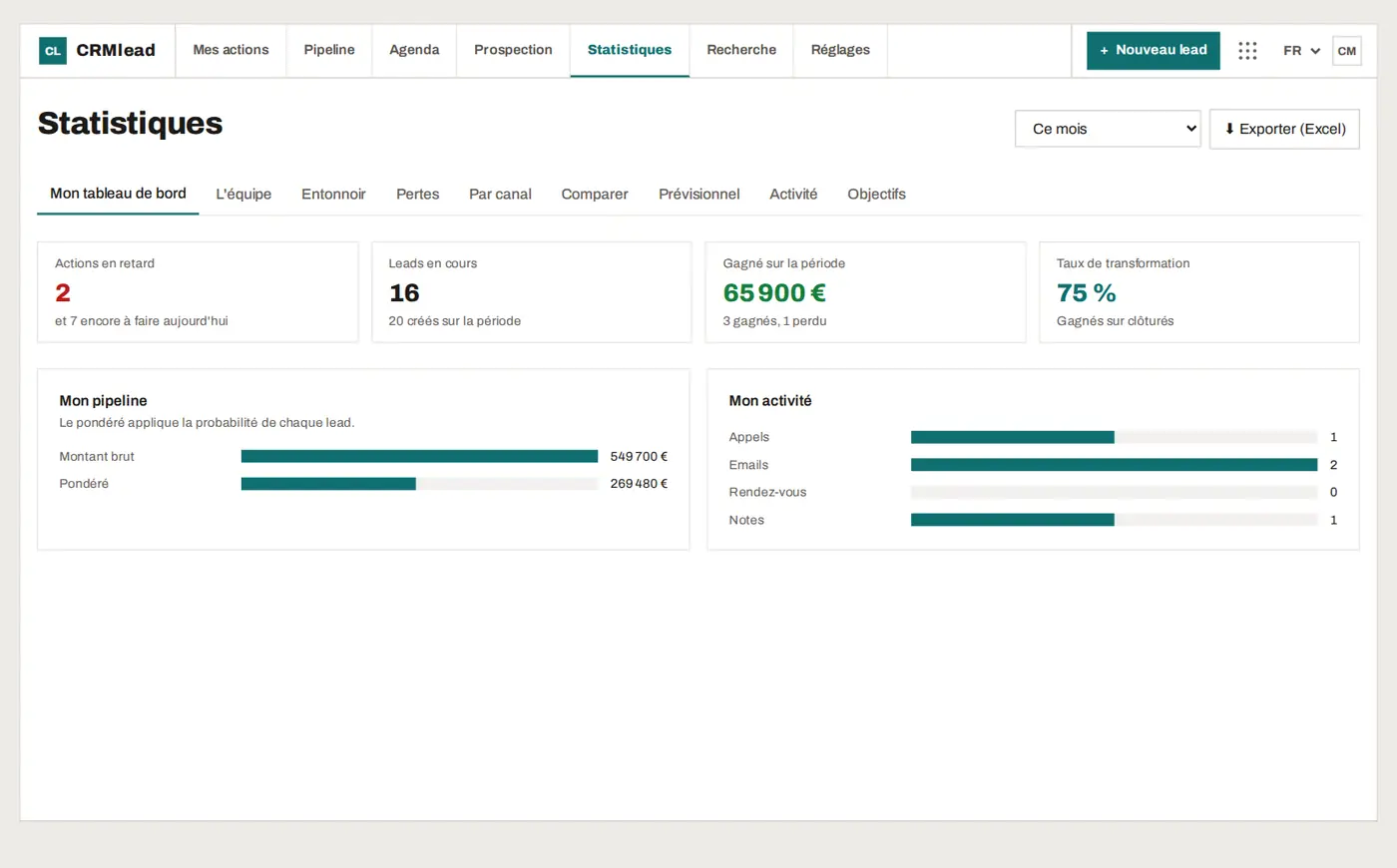Click the Notes activity bar
1397x868 pixels.
[1115, 520]
